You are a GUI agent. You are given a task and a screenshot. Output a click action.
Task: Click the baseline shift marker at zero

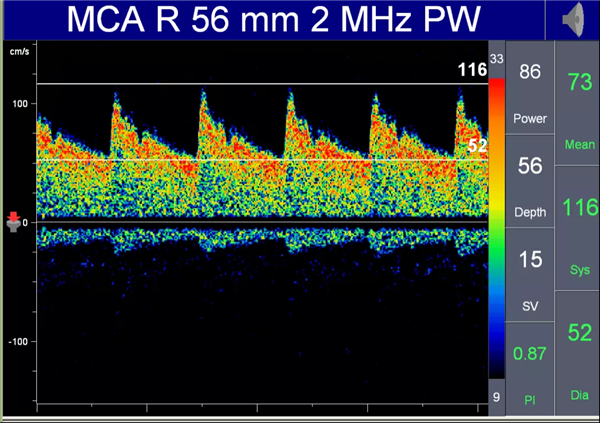click(x=14, y=222)
